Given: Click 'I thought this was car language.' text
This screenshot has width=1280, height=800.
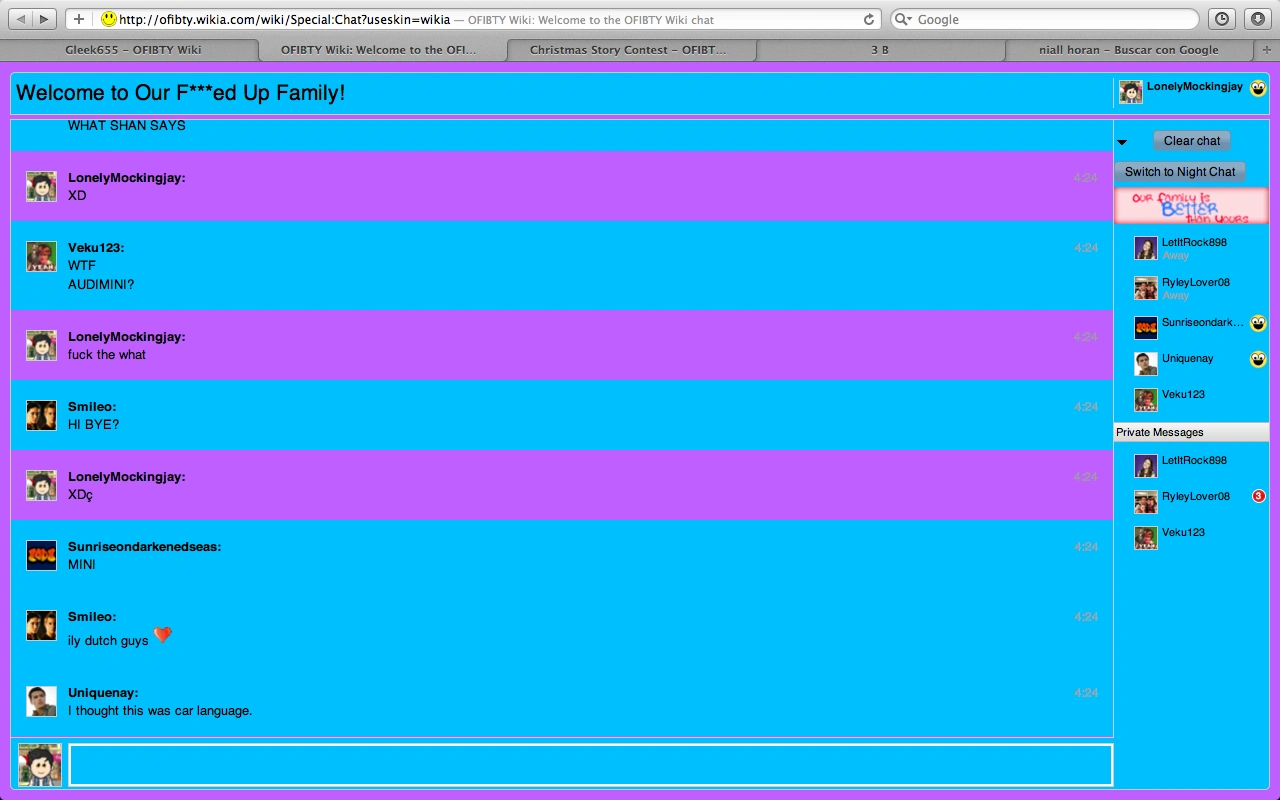Looking at the screenshot, I should tap(160, 711).
